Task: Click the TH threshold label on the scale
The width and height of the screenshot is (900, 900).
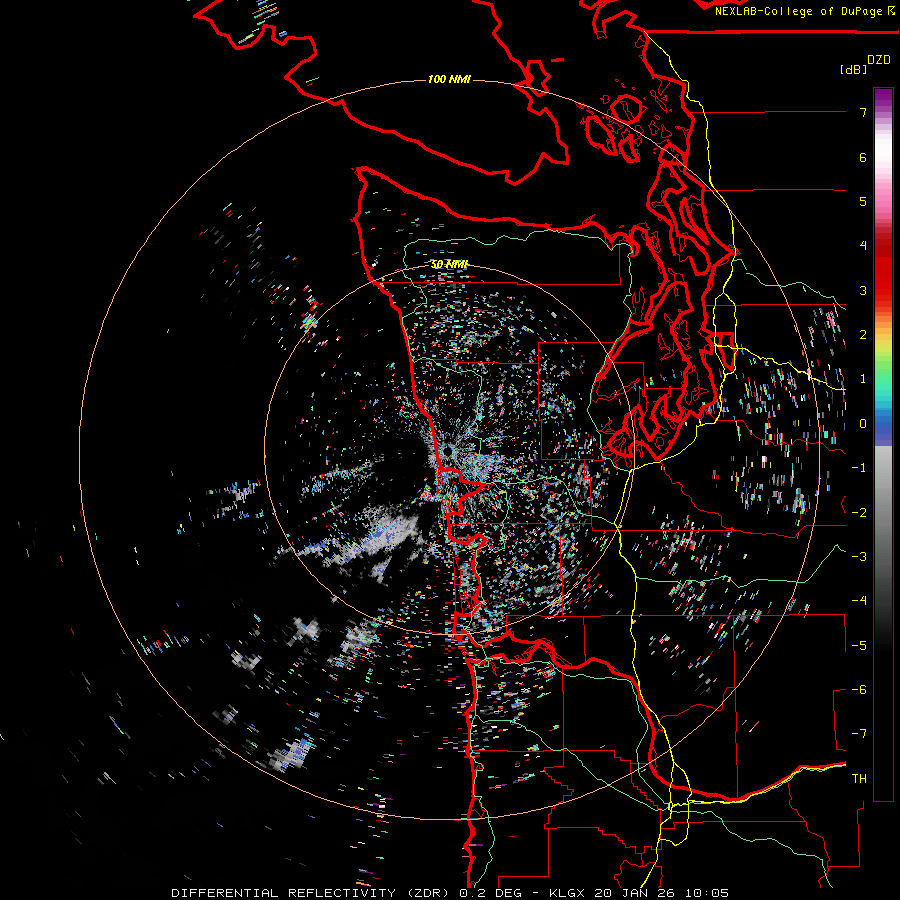Action: (859, 778)
